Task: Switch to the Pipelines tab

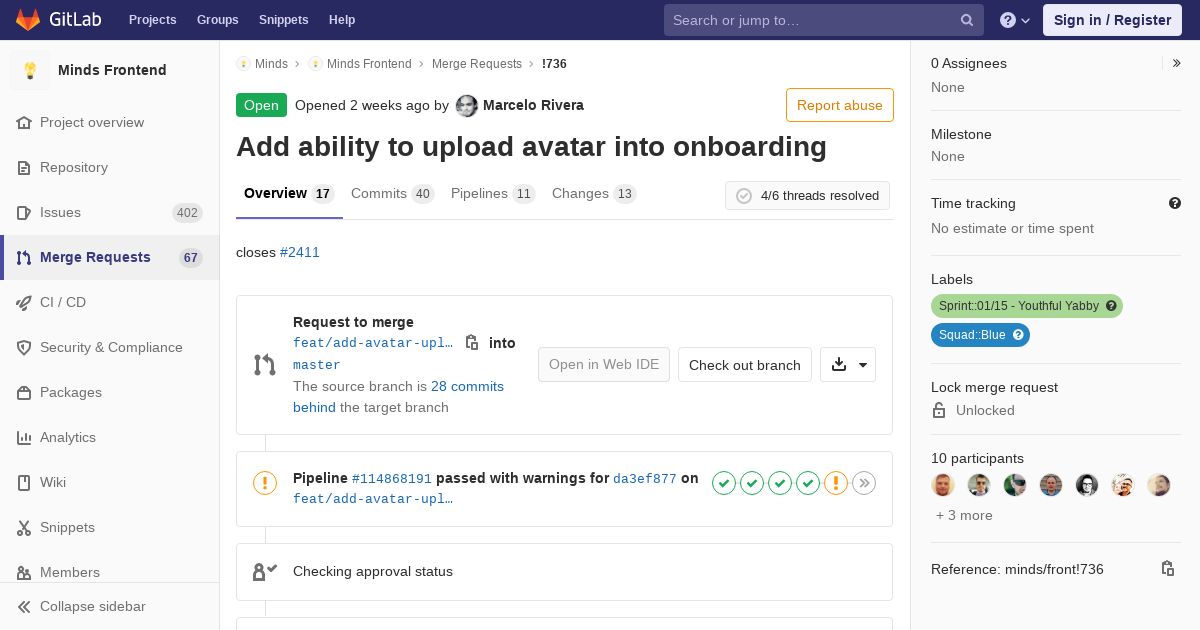Action: pyautogui.click(x=493, y=194)
